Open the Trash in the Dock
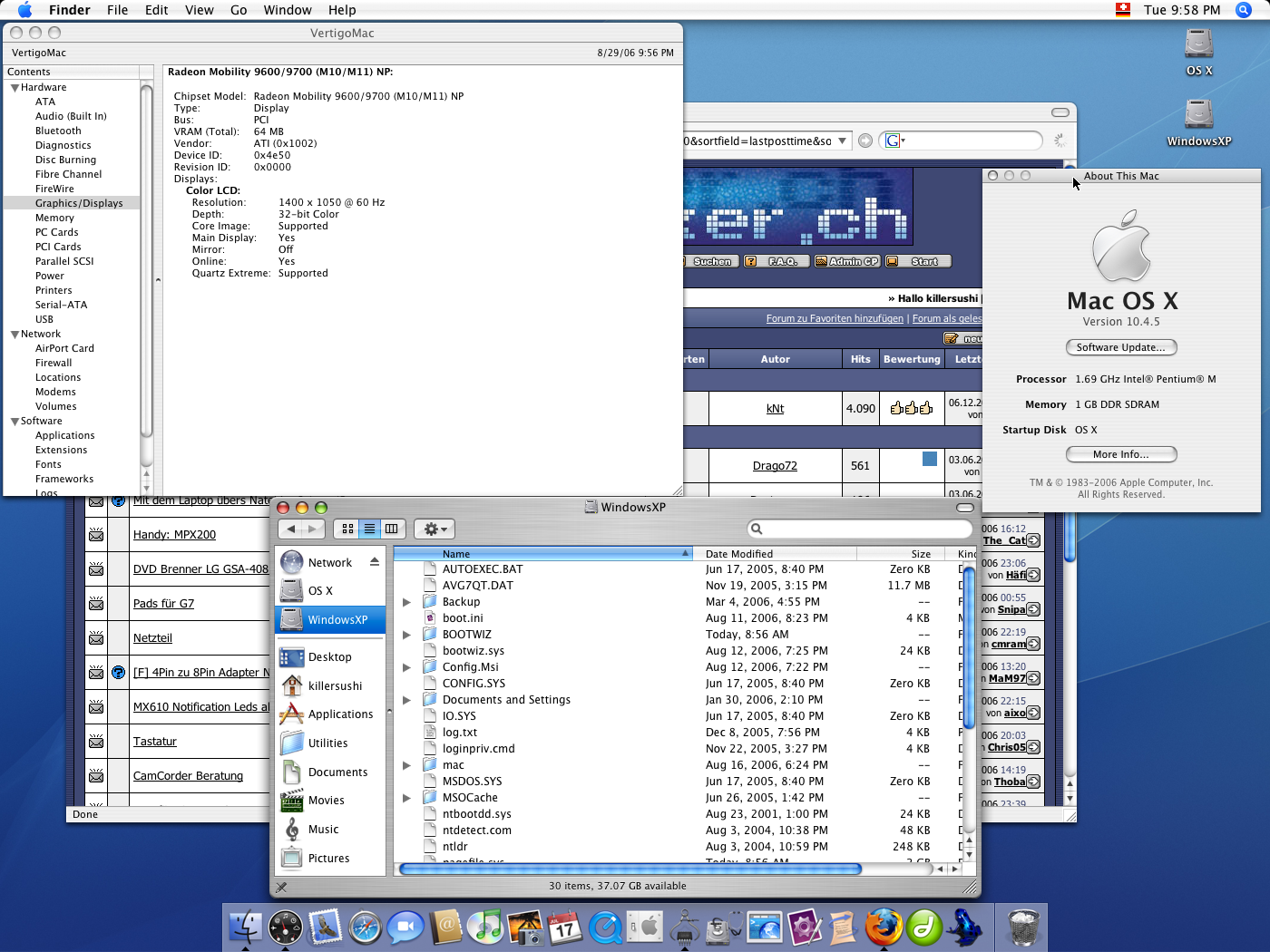The height and width of the screenshot is (952, 1270). click(x=1024, y=928)
